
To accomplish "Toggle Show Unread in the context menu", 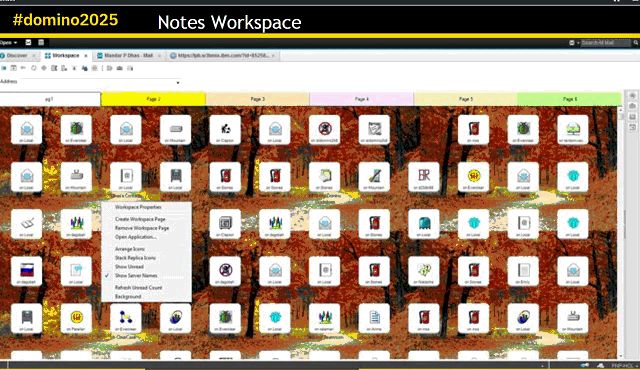I will point(129,267).
